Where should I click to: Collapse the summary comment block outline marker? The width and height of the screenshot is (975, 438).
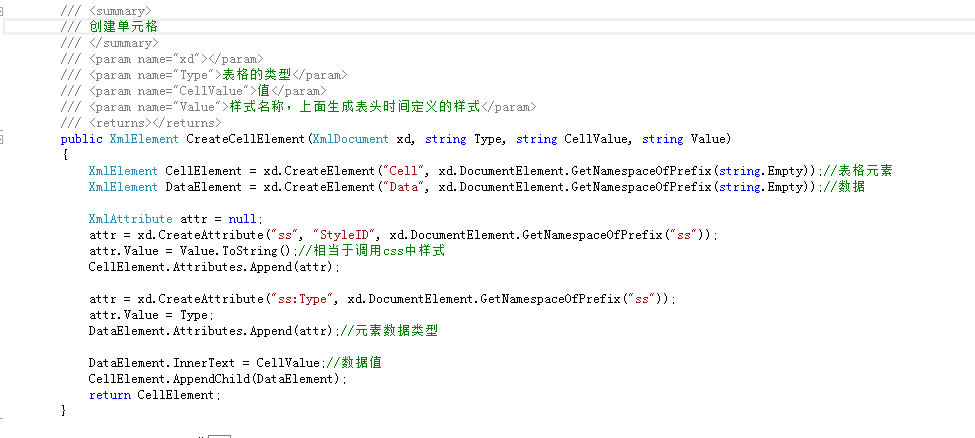pos(1,11)
